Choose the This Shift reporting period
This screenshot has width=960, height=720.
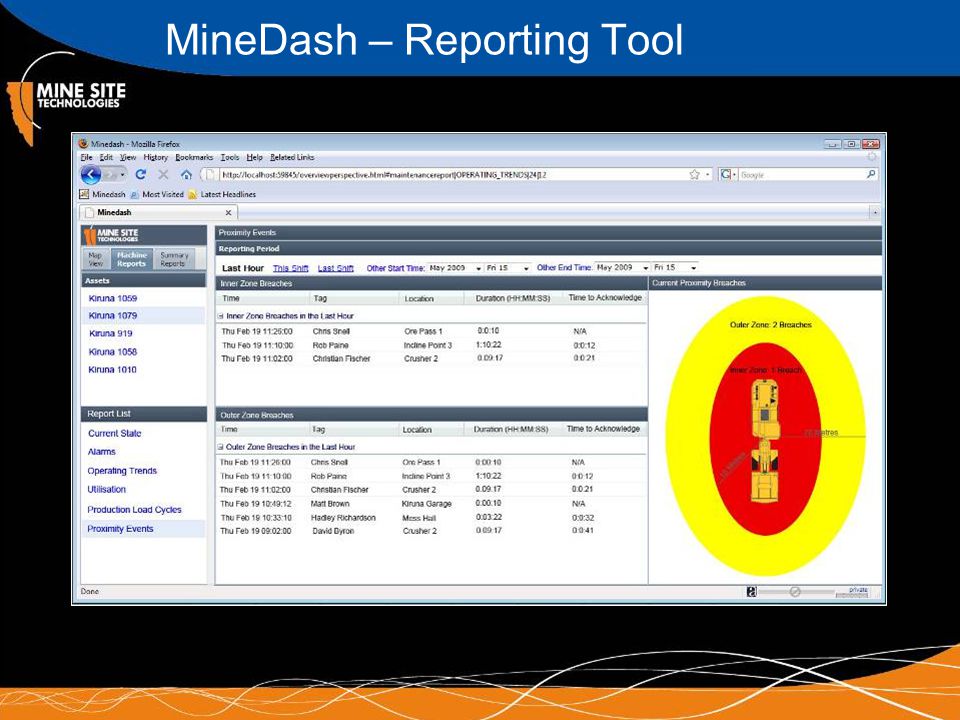pyautogui.click(x=290, y=268)
